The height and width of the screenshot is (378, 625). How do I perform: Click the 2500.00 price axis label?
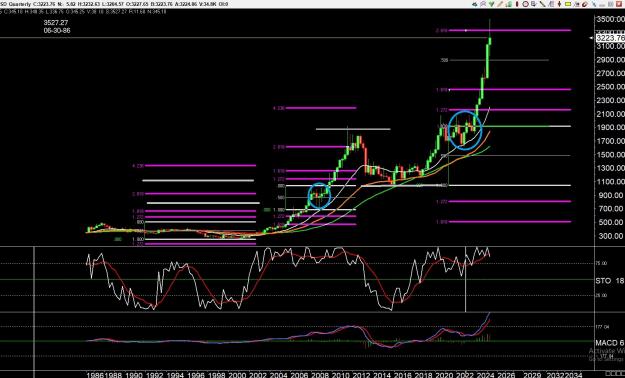610,87
